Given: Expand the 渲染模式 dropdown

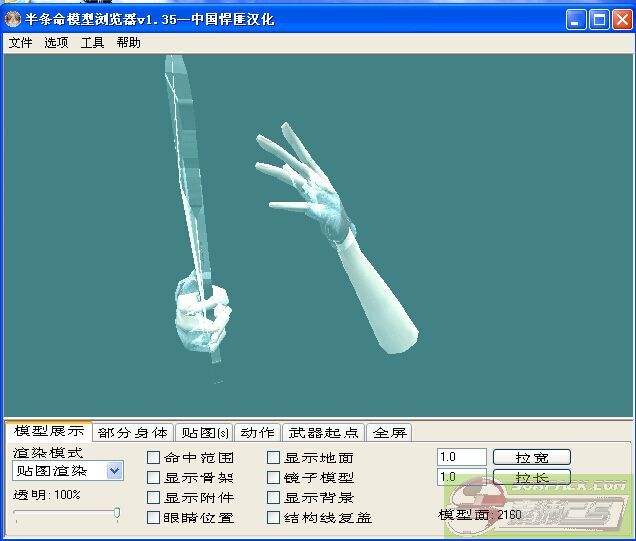Looking at the screenshot, I should 114,471.
